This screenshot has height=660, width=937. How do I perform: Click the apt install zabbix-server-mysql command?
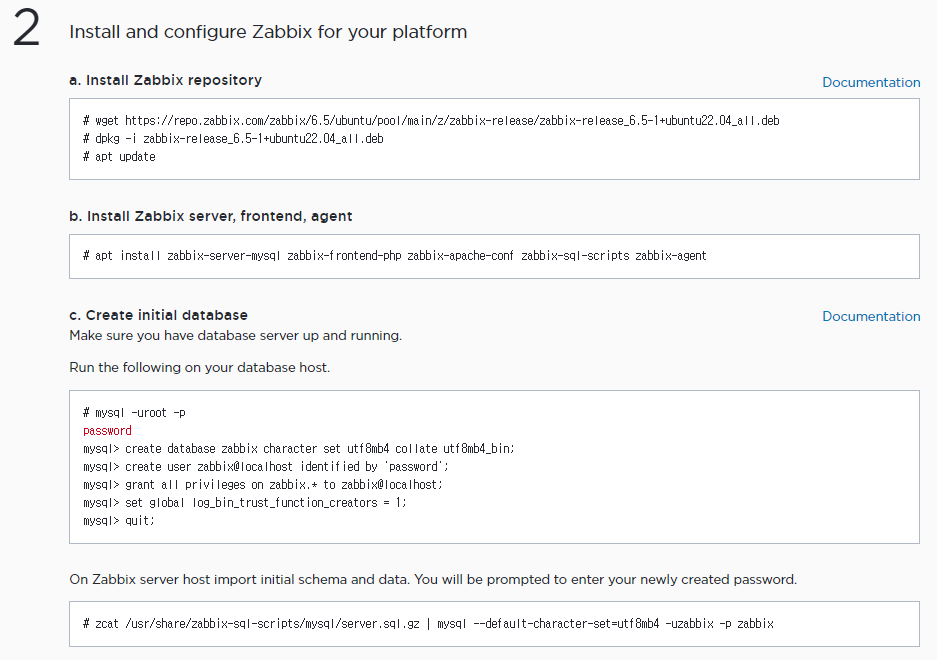tap(395, 256)
